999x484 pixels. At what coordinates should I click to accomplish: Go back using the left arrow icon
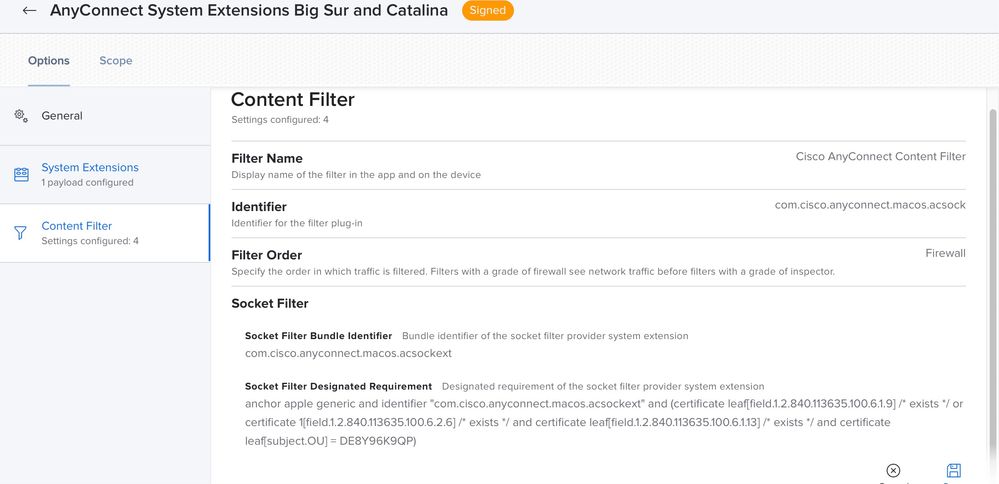coord(29,11)
